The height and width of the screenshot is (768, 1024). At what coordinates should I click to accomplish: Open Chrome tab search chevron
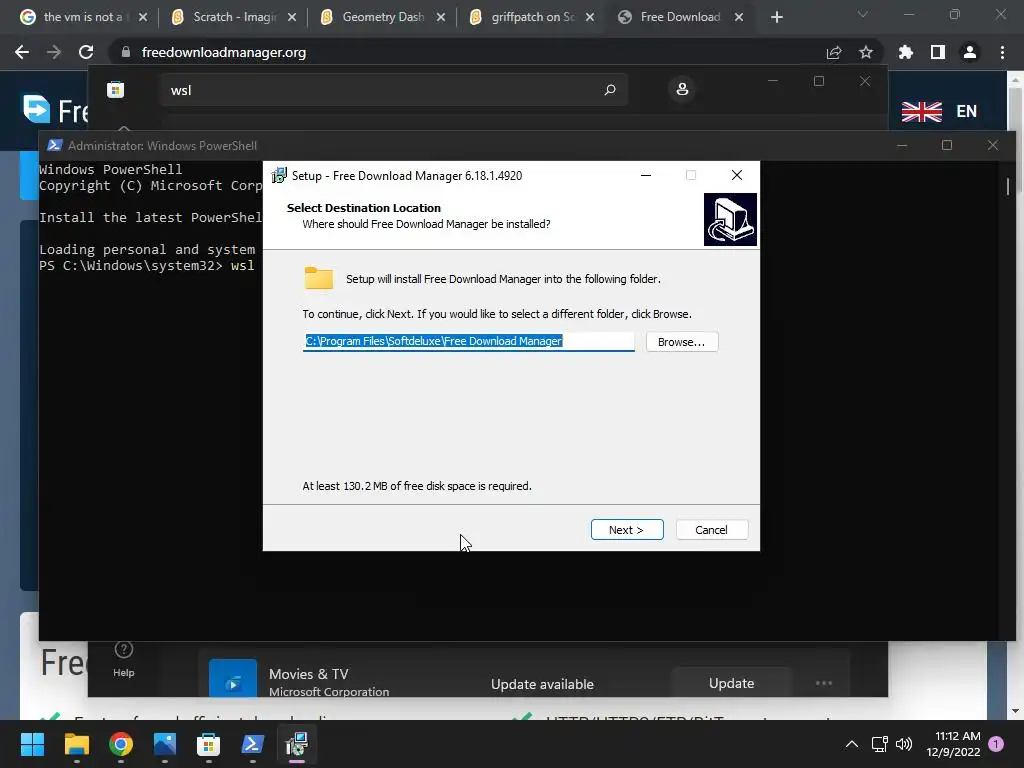[863, 14]
